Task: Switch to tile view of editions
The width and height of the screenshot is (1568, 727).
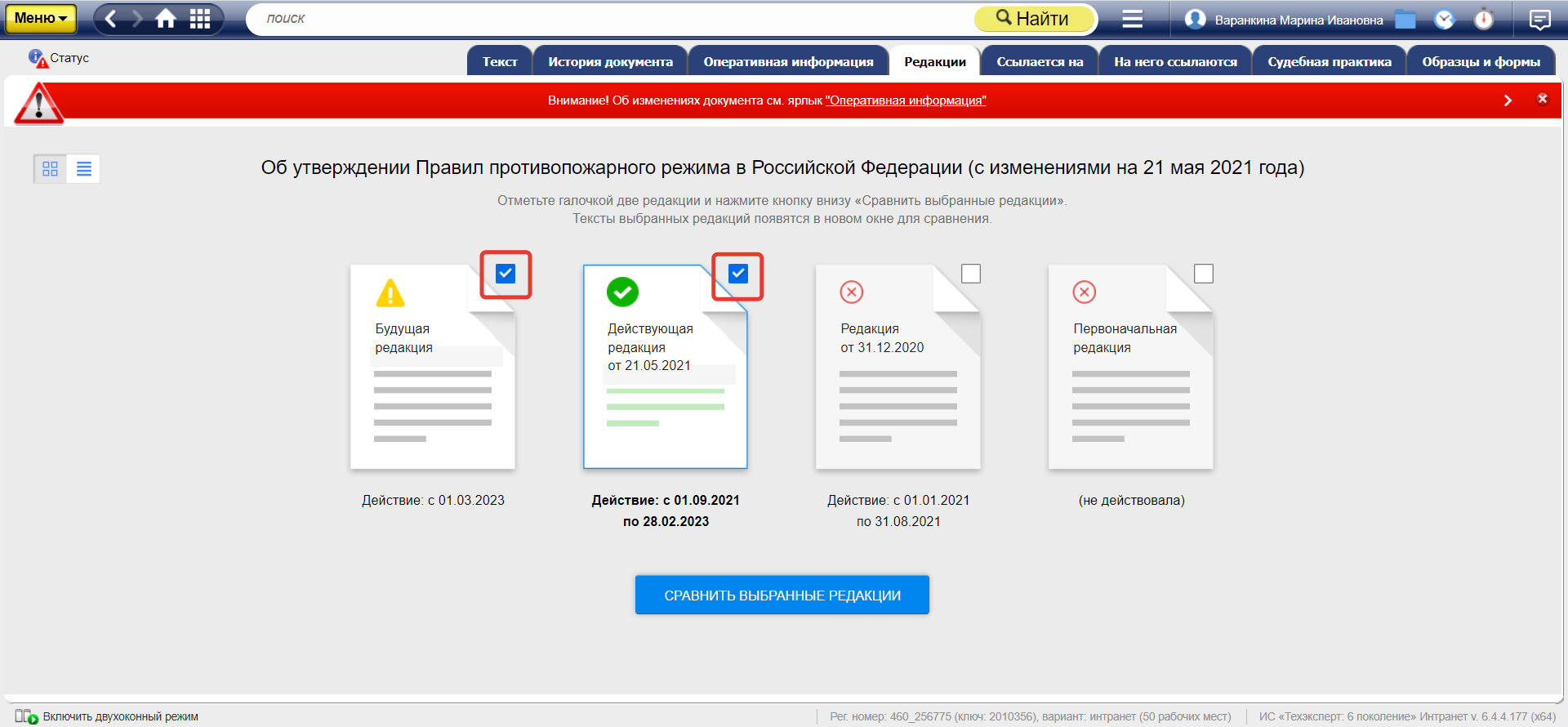Action: pos(50,169)
